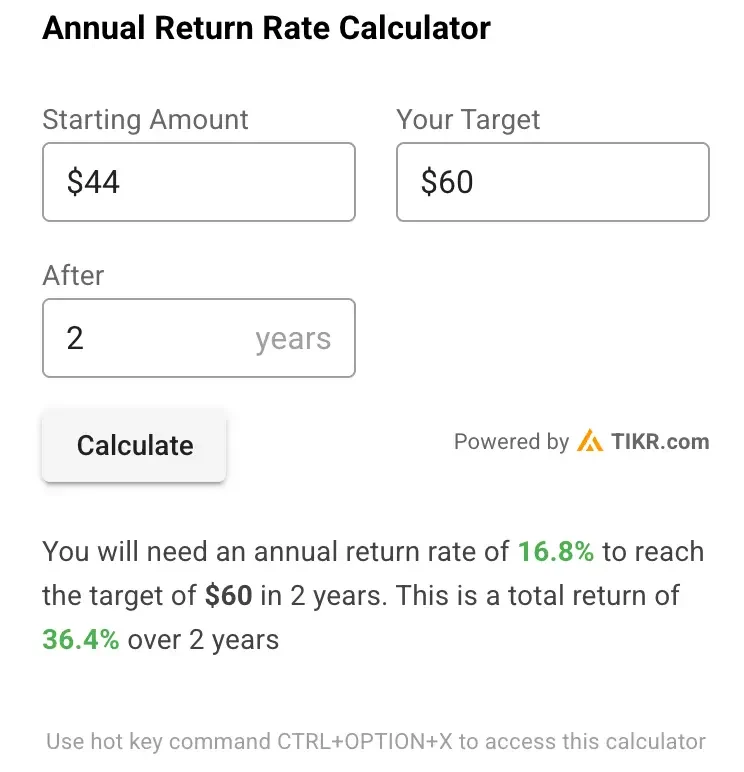Screen dimensions: 744x772
Task: Click the TIKR logo icon
Action: point(590,442)
